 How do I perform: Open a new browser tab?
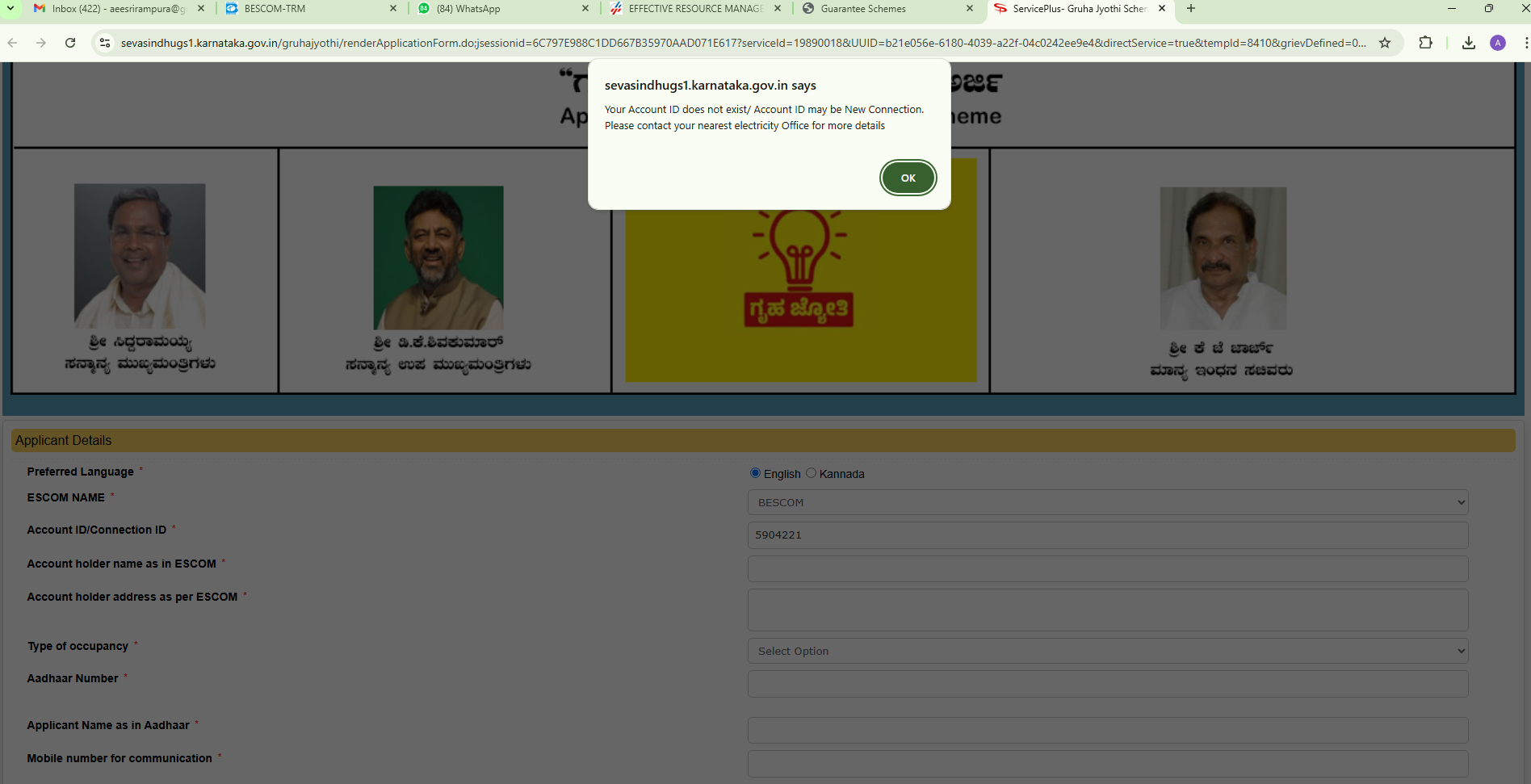point(1191,9)
